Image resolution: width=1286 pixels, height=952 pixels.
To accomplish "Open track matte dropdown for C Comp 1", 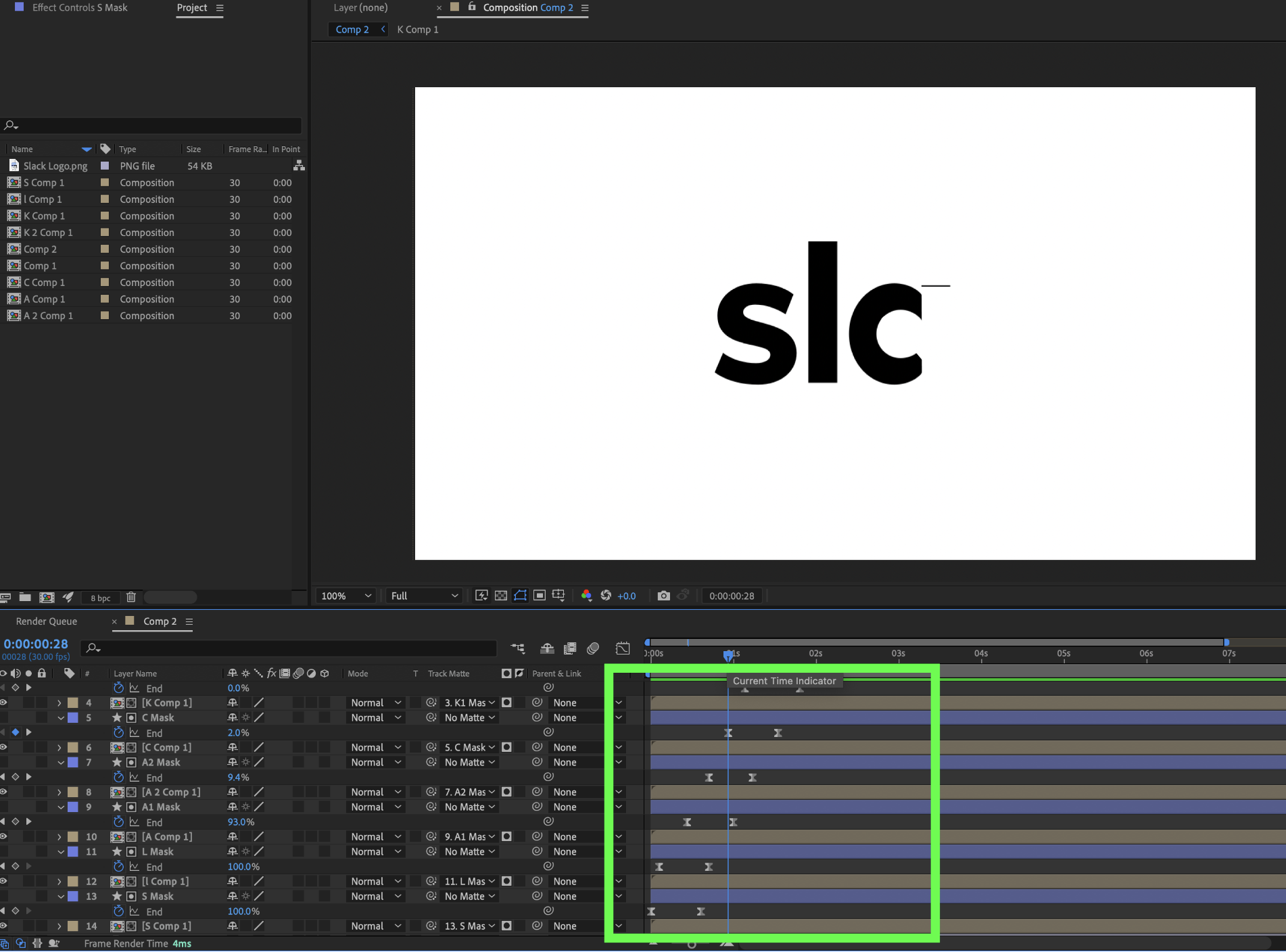I will 470,747.
